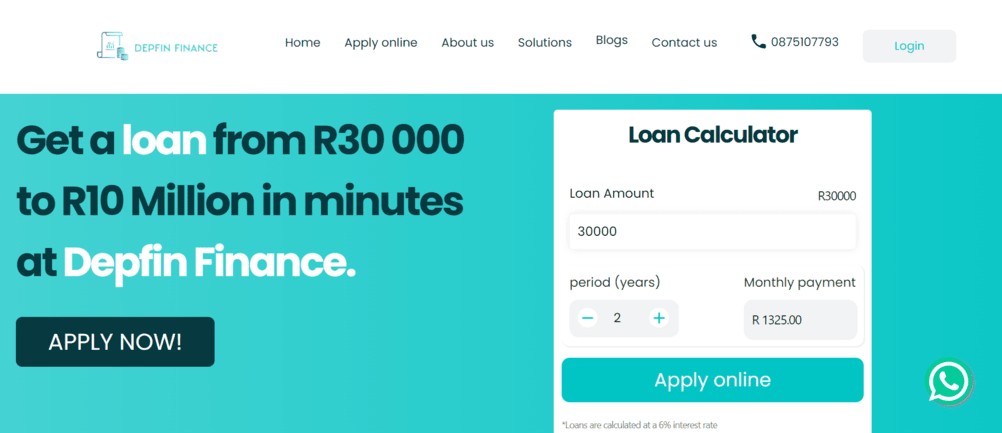This screenshot has width=1002, height=433.
Task: Click the phone handset icon
Action: [758, 42]
